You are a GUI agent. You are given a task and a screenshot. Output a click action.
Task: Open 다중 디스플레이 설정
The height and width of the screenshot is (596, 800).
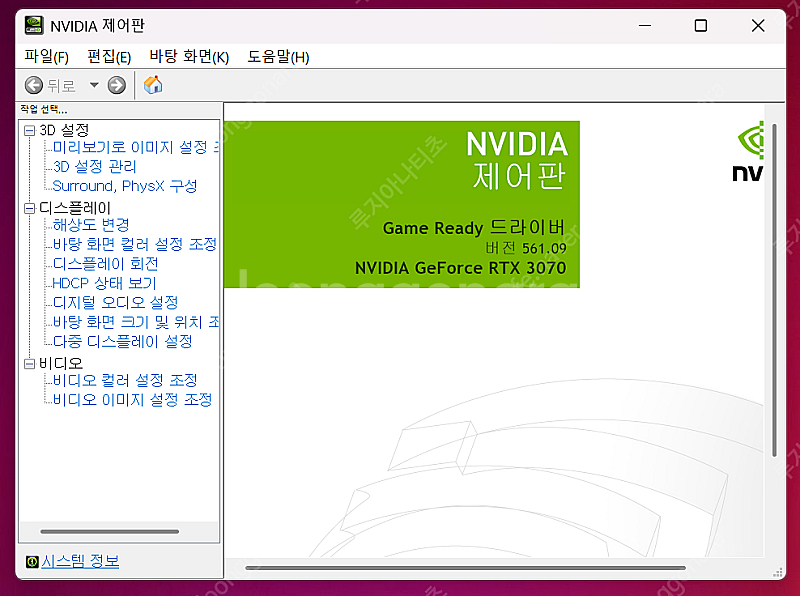point(122,341)
